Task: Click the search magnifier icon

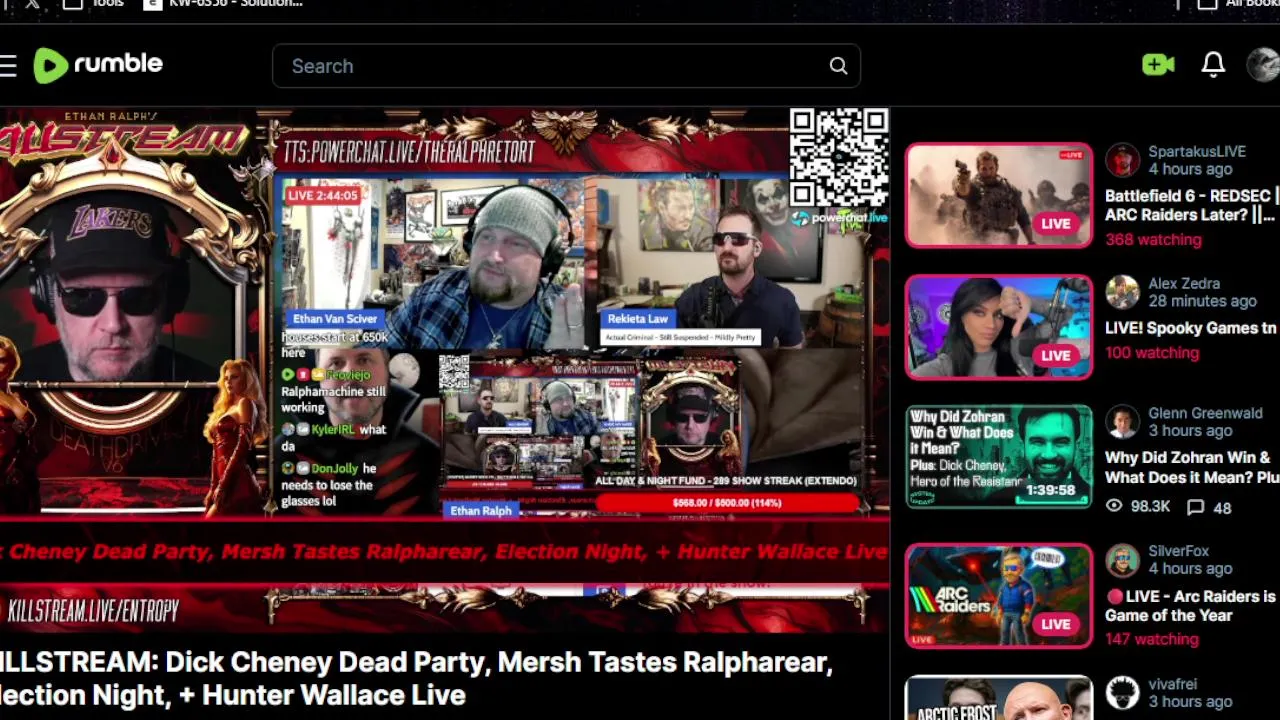Action: point(838,66)
